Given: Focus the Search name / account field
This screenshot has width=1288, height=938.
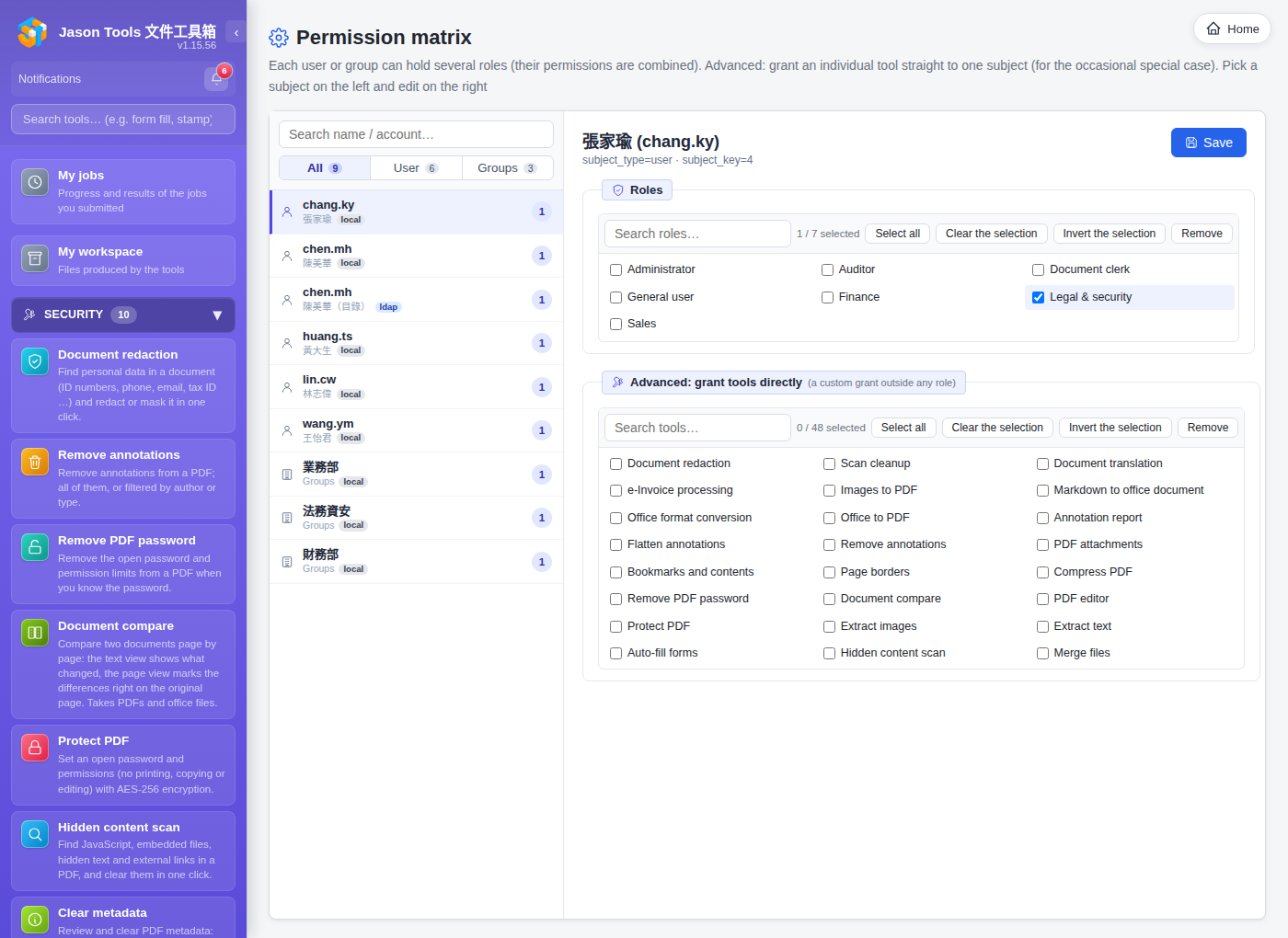Looking at the screenshot, I should click(416, 134).
